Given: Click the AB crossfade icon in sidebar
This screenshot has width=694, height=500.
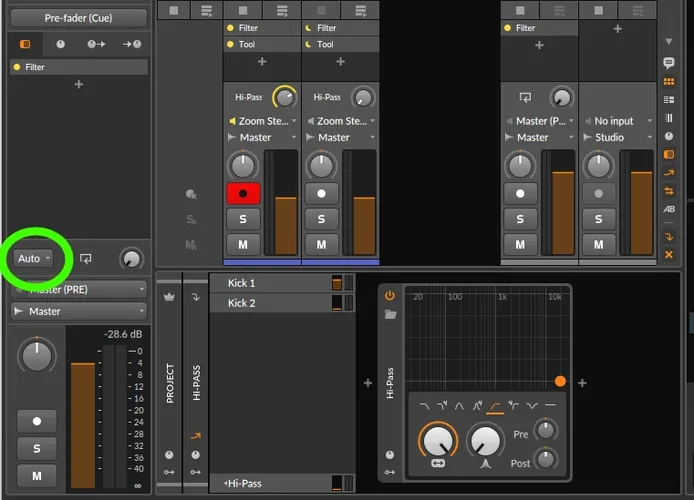Looking at the screenshot, I should pyautogui.click(x=669, y=209).
